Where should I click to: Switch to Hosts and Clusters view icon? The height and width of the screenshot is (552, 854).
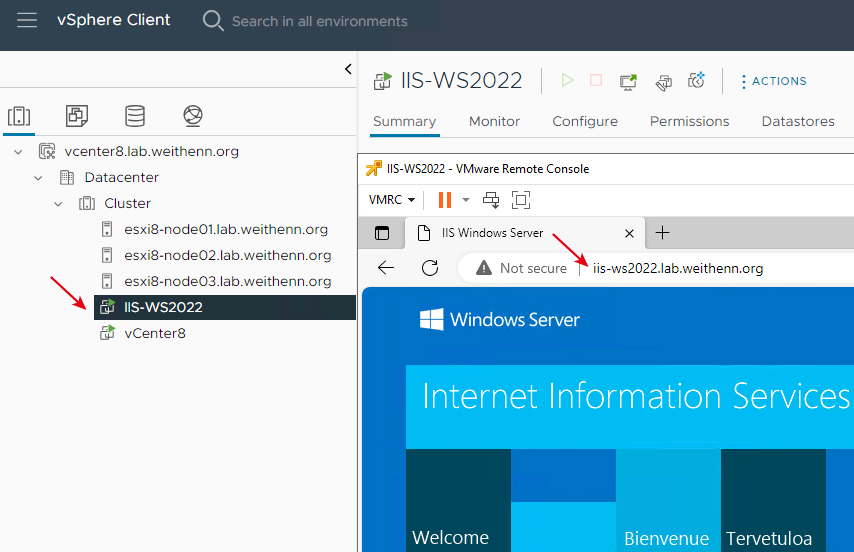click(19, 116)
